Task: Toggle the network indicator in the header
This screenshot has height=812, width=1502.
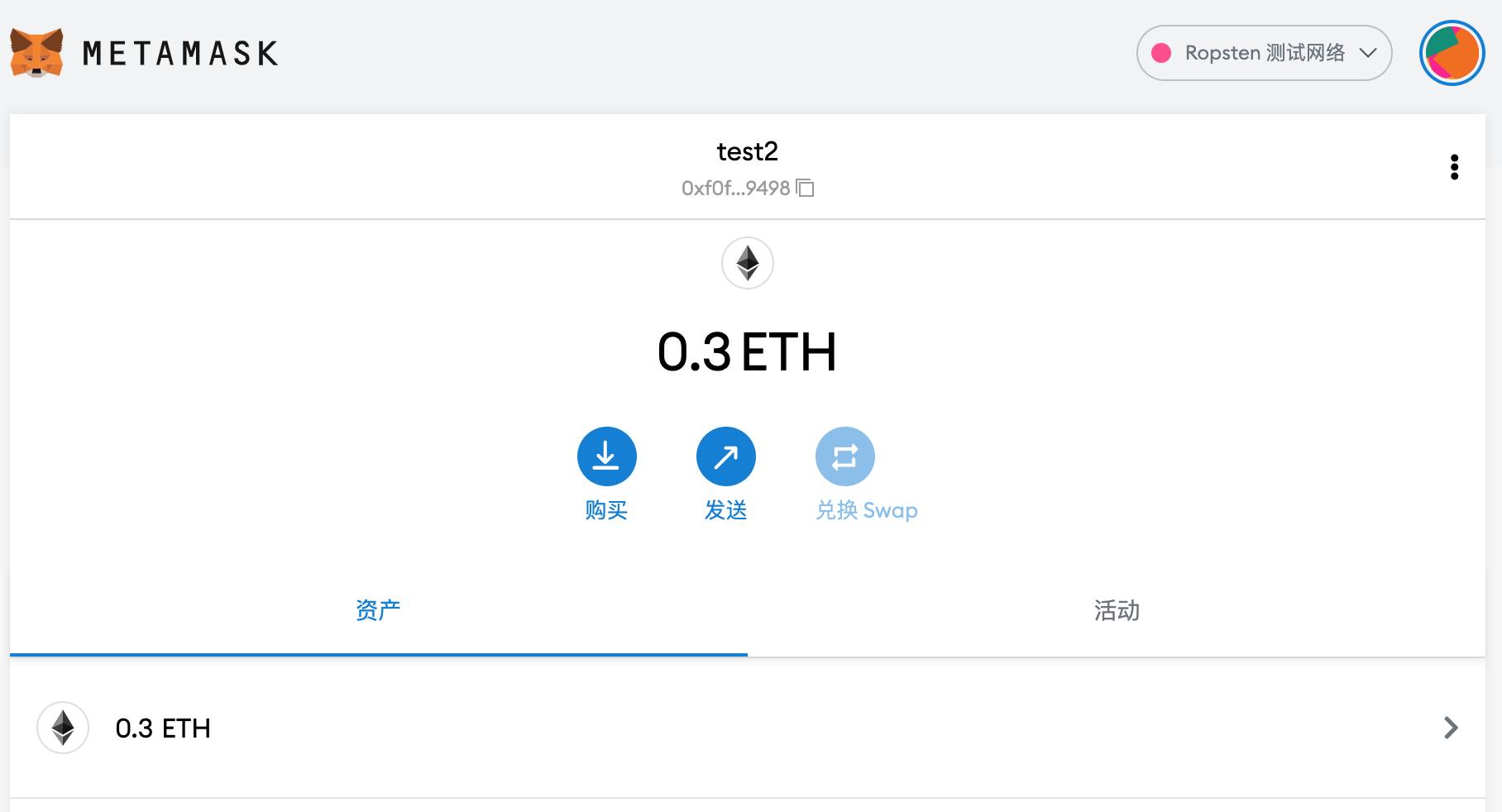Action: point(1264,52)
